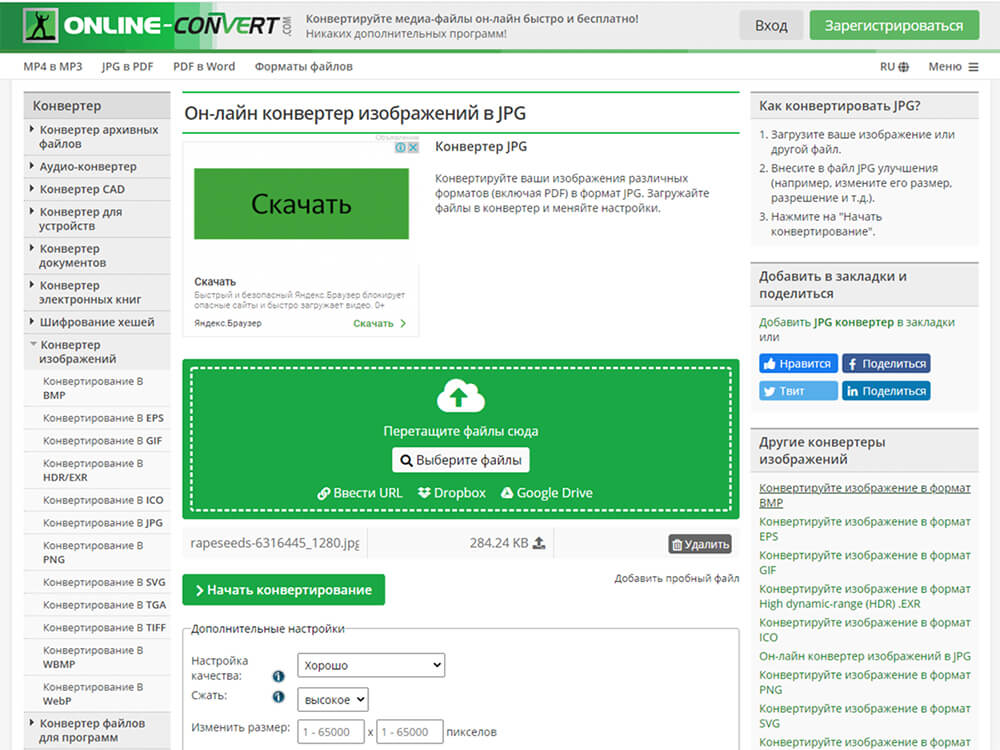Open the Сжать dropdown showing высокое
Viewport: 1000px width, 750px height.
(x=332, y=700)
